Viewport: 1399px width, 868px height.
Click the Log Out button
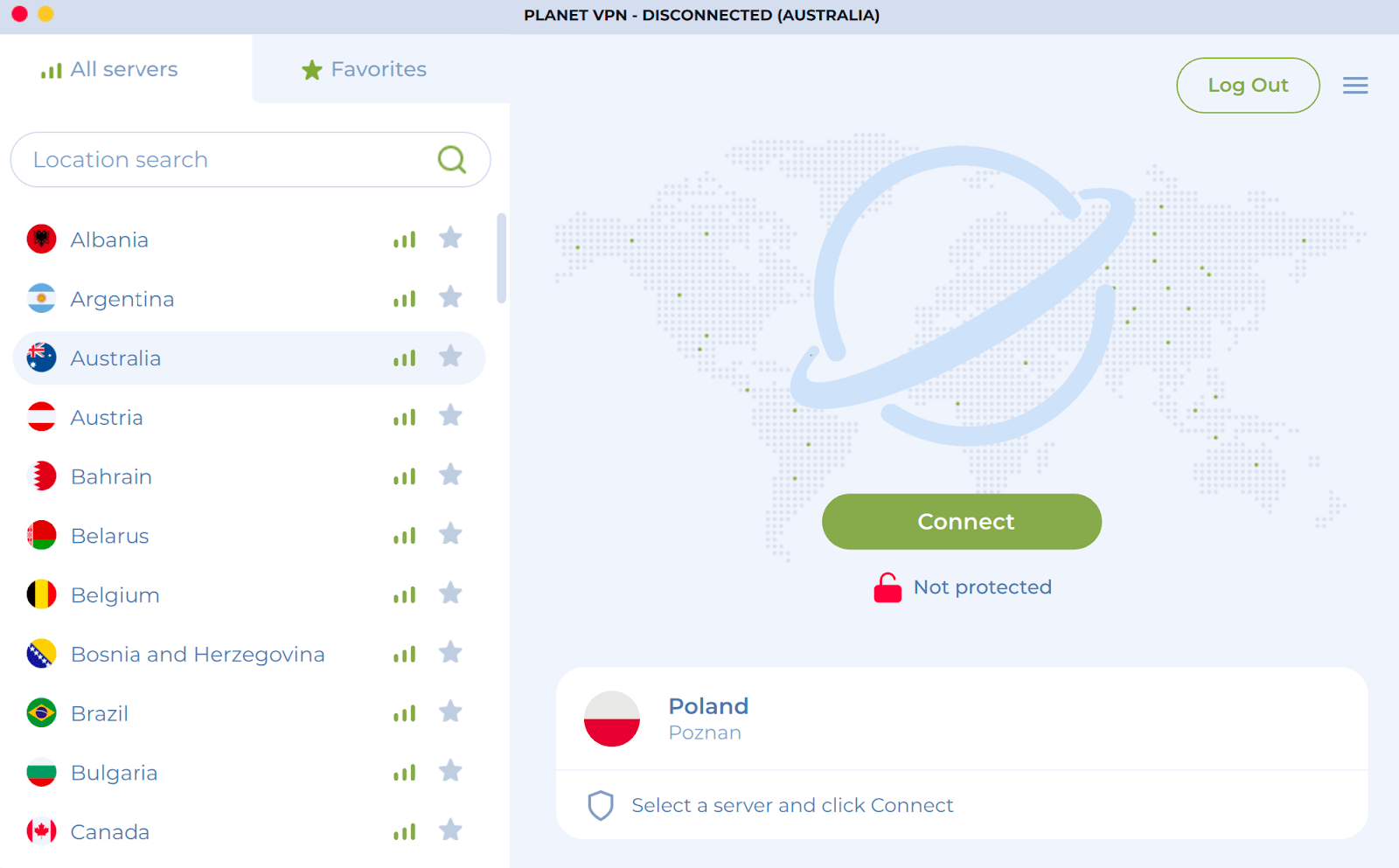tap(1248, 85)
